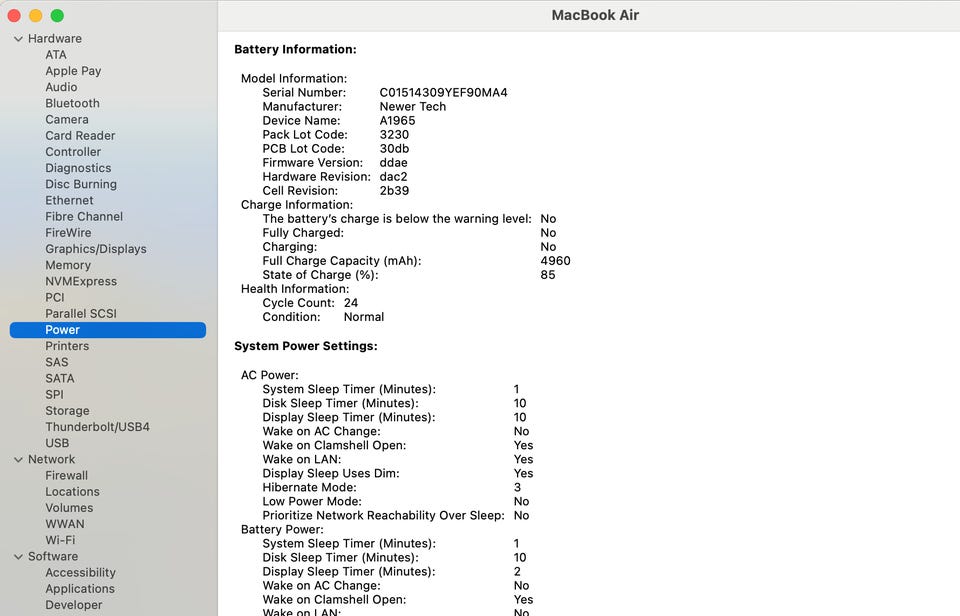Image resolution: width=960 pixels, height=616 pixels.
Task: Select Disc Burning in sidebar
Action: click(x=81, y=184)
